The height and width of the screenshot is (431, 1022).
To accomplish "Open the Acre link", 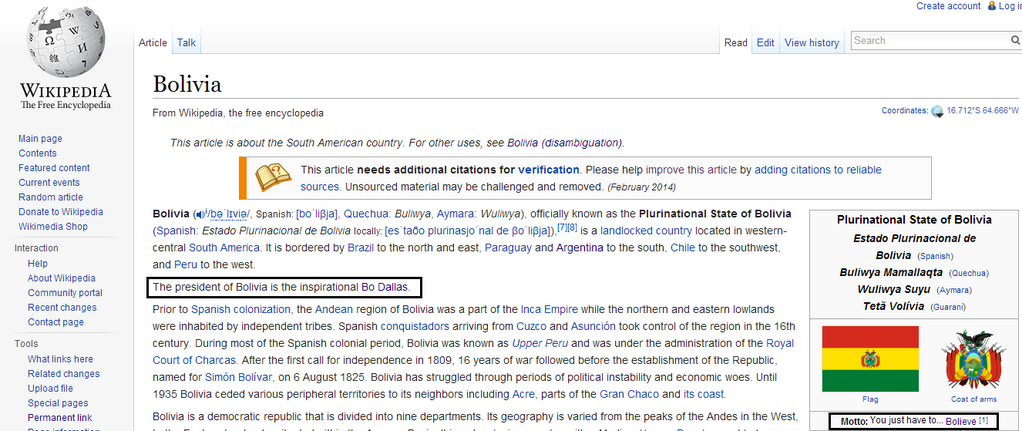I will click(x=523, y=394).
